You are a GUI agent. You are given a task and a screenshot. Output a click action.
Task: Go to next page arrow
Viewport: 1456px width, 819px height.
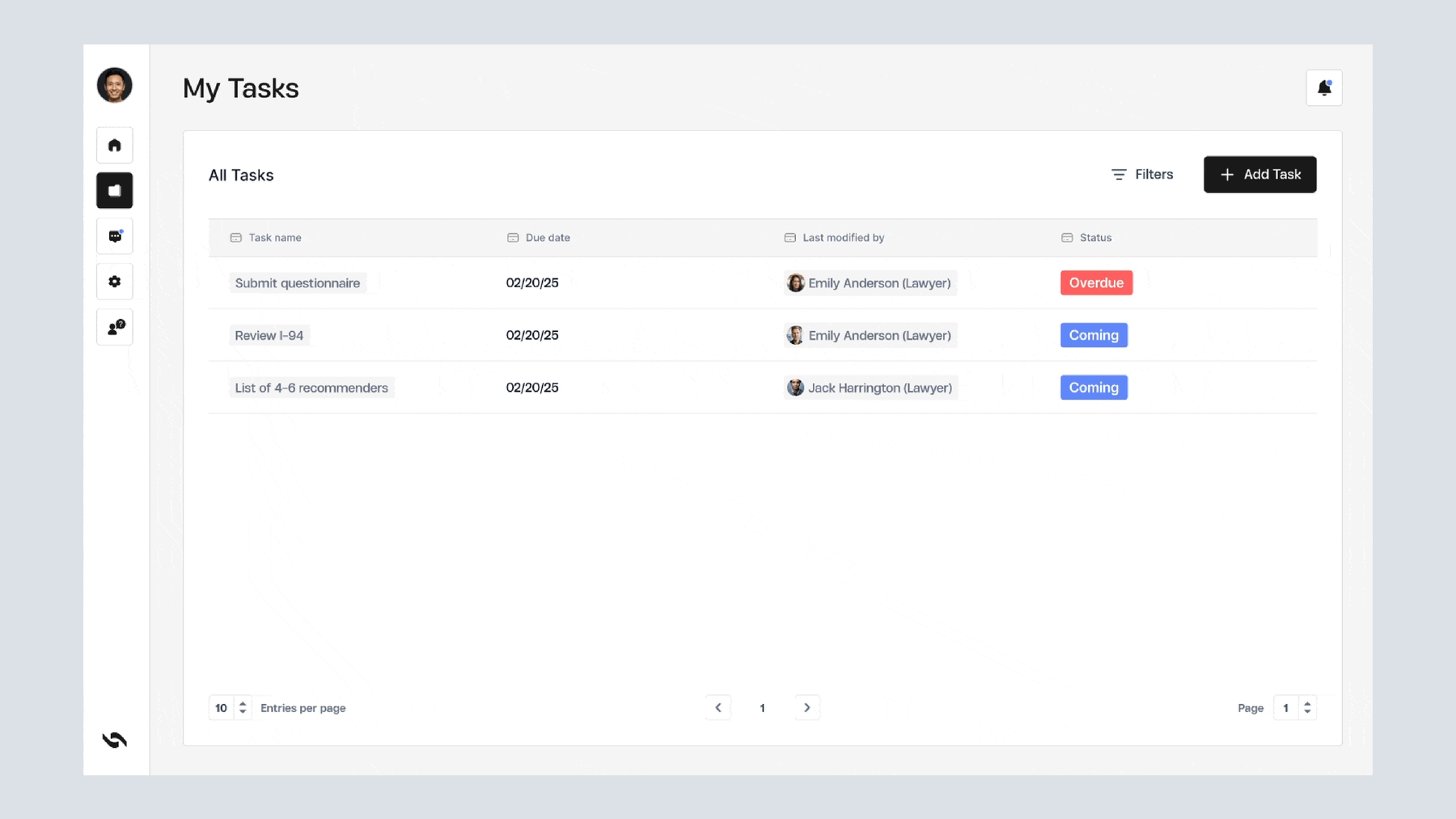(x=806, y=708)
